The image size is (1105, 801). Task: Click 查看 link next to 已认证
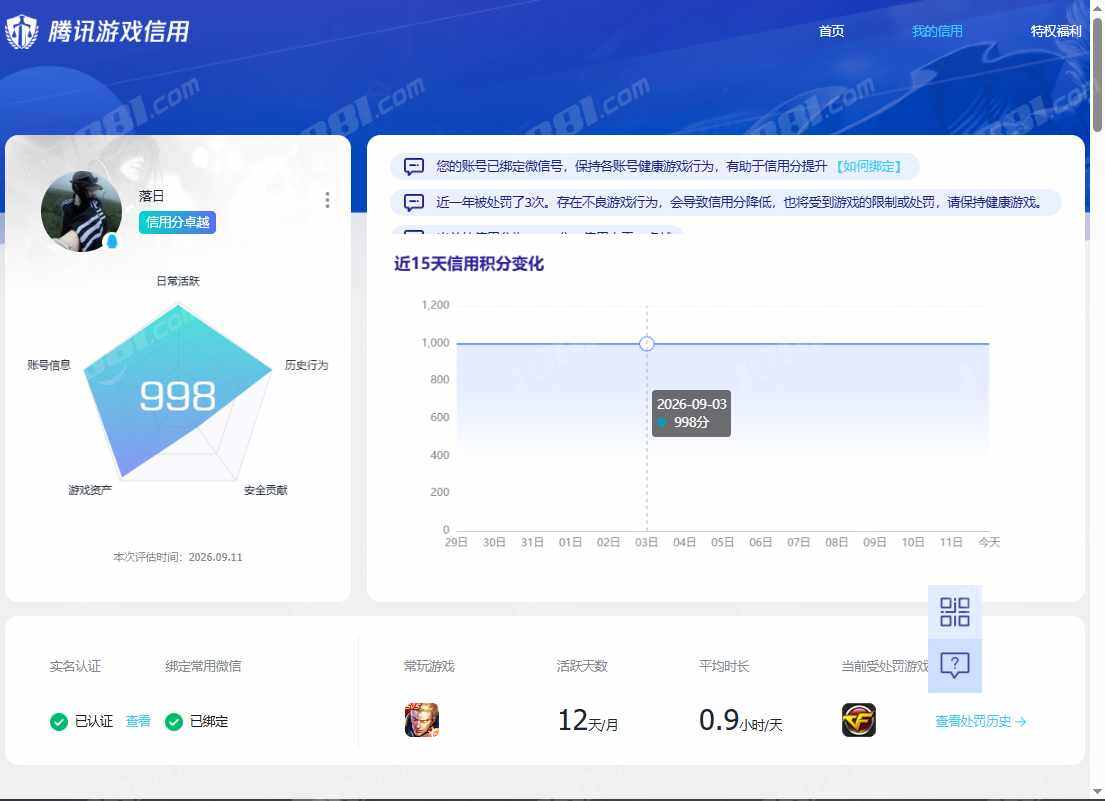tap(138, 721)
